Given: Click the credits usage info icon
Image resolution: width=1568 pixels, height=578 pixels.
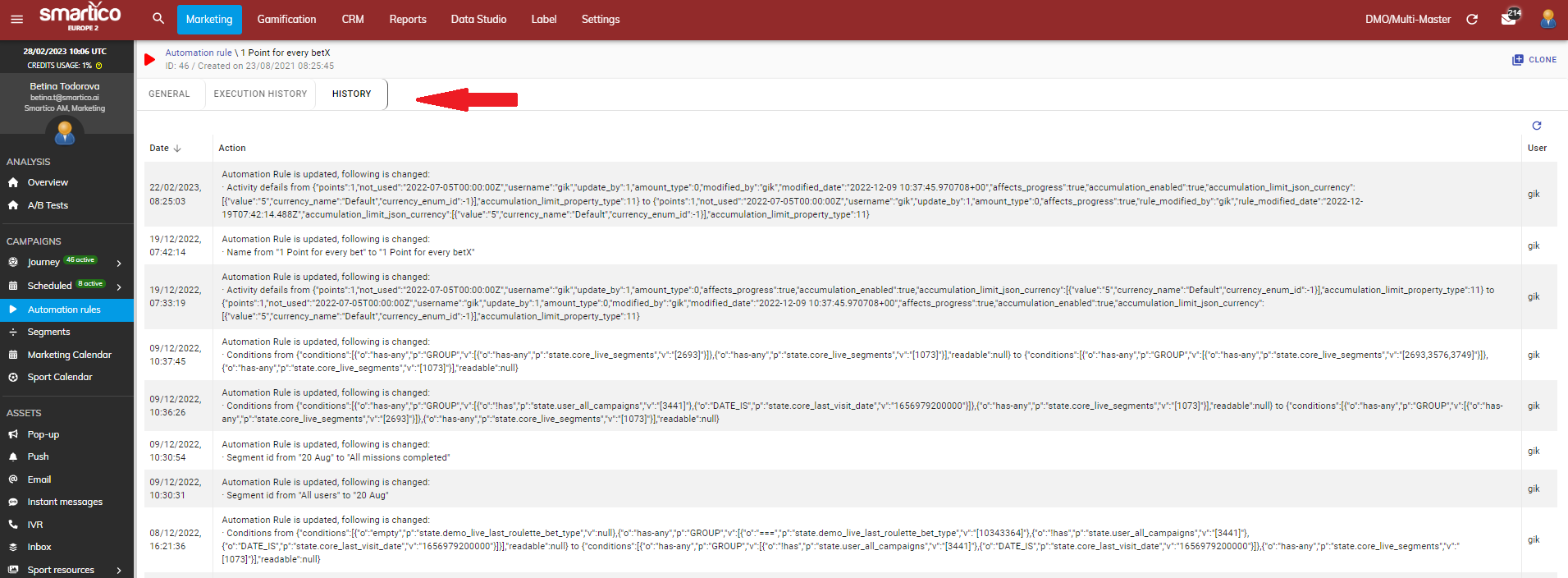Looking at the screenshot, I should pyautogui.click(x=99, y=66).
